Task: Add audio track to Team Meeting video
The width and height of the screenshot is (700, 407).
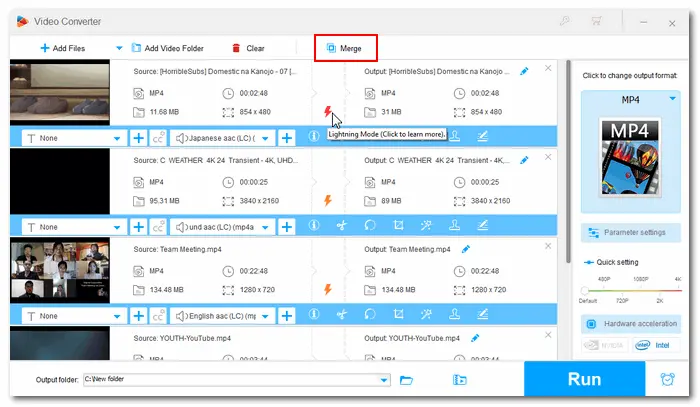Action: pos(287,316)
